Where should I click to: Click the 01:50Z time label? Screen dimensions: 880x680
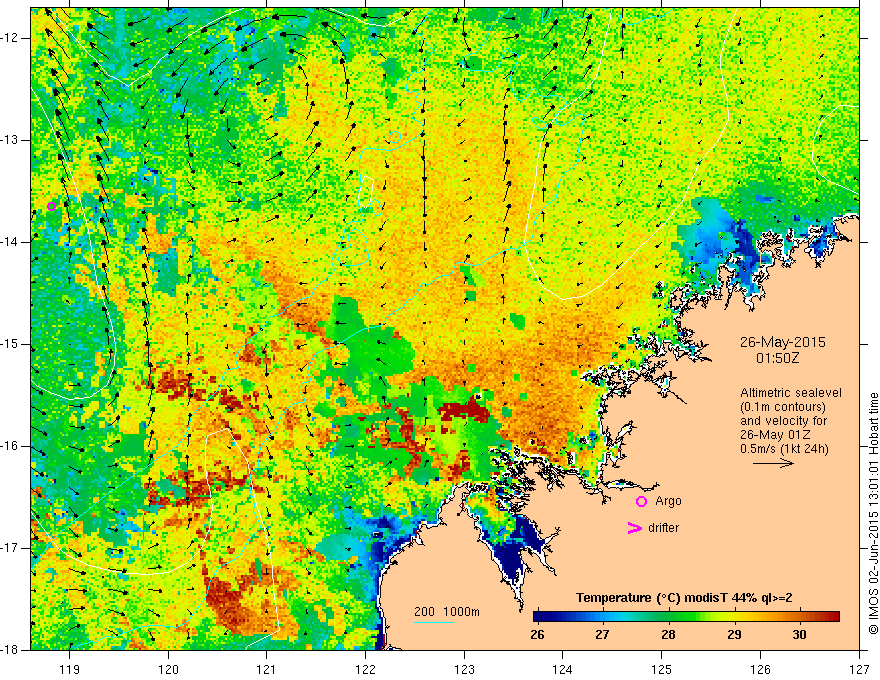pos(777,358)
